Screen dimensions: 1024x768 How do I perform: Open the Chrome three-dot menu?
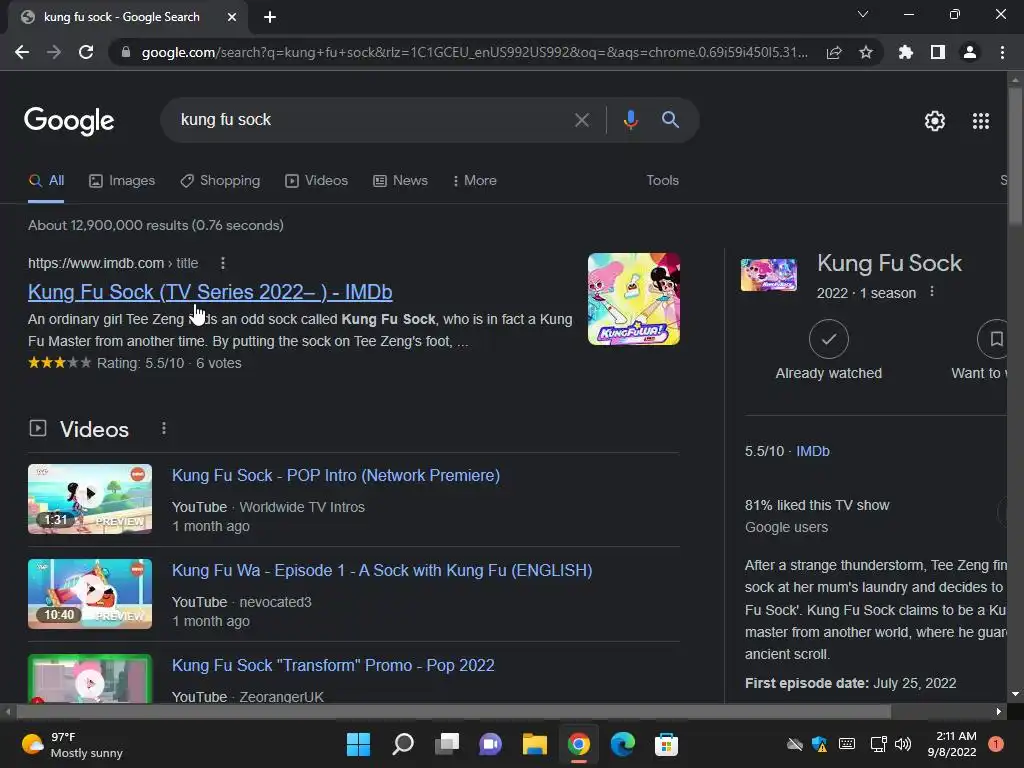pos(1002,52)
